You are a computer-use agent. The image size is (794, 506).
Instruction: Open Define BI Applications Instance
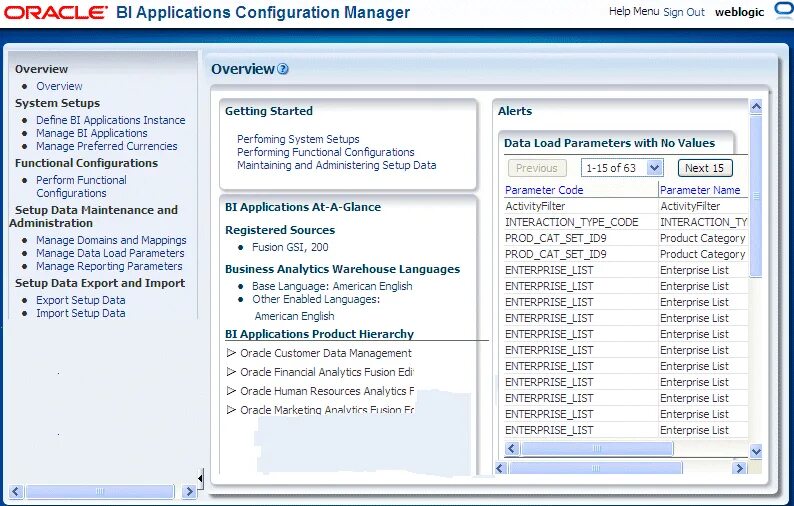point(110,120)
